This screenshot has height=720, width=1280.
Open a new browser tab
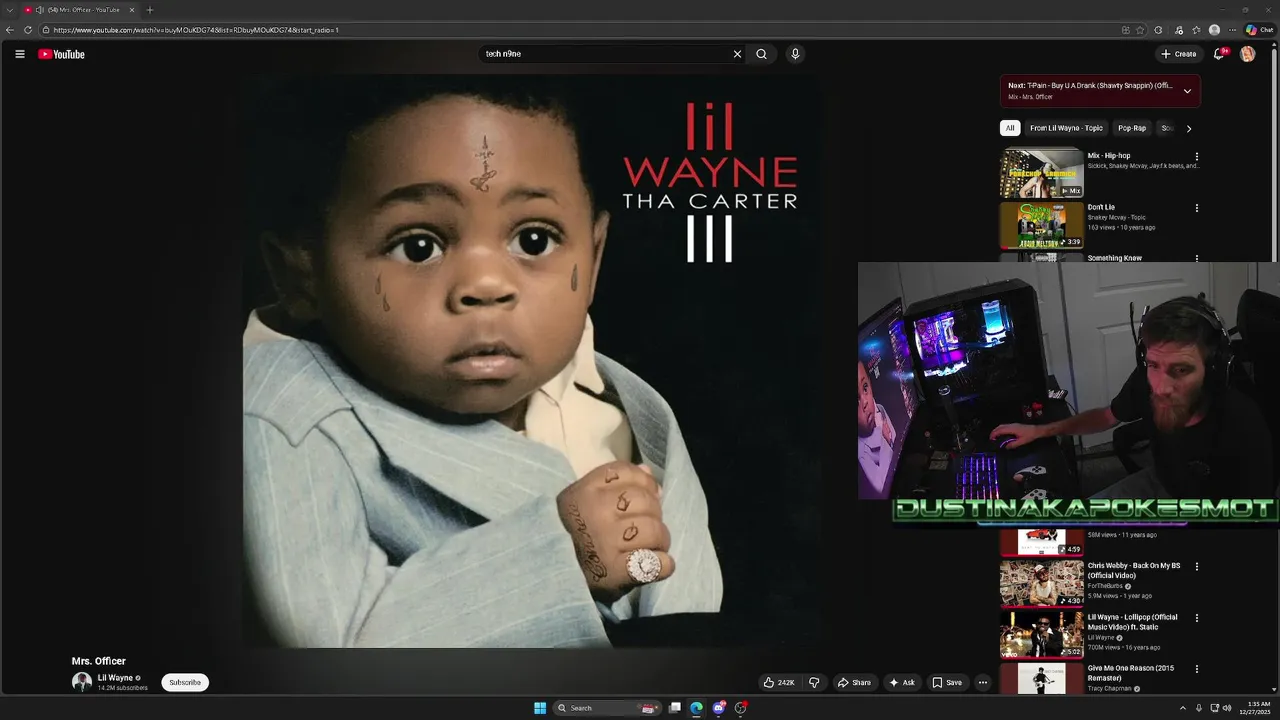pos(150,10)
